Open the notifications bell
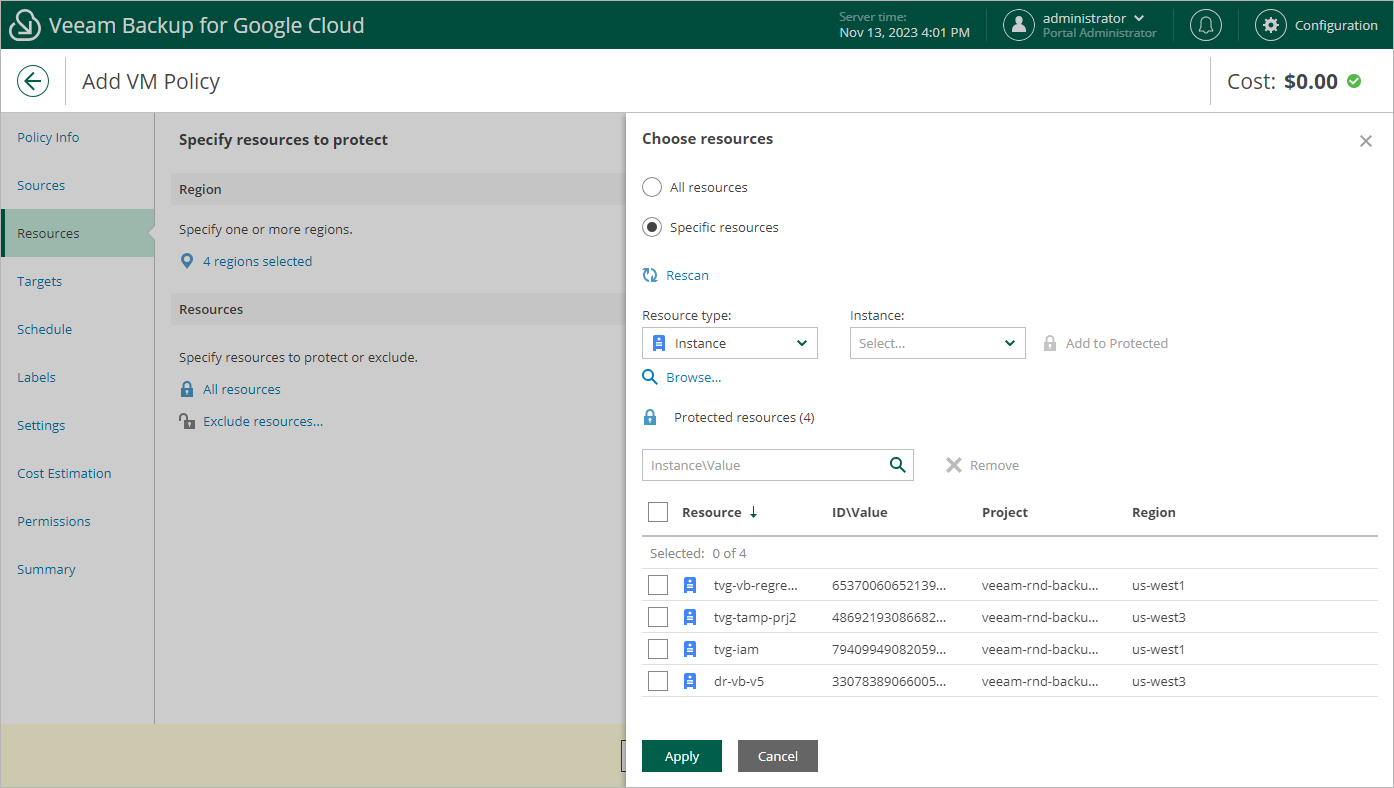Image resolution: width=1394 pixels, height=788 pixels. pos(1206,25)
